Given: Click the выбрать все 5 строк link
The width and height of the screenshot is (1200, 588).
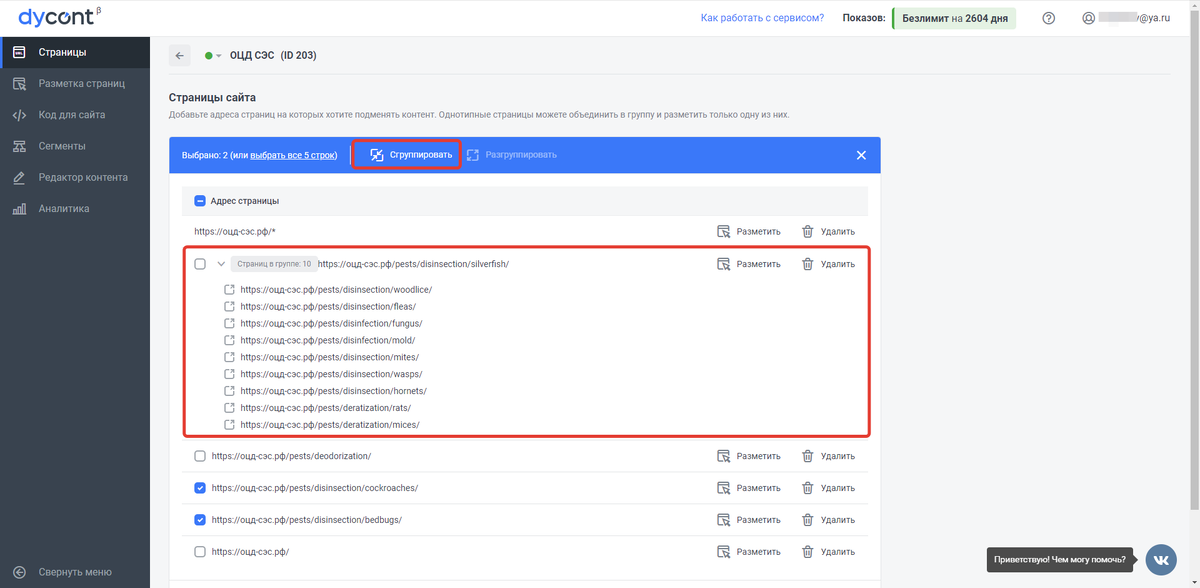Looking at the screenshot, I should click(293, 155).
